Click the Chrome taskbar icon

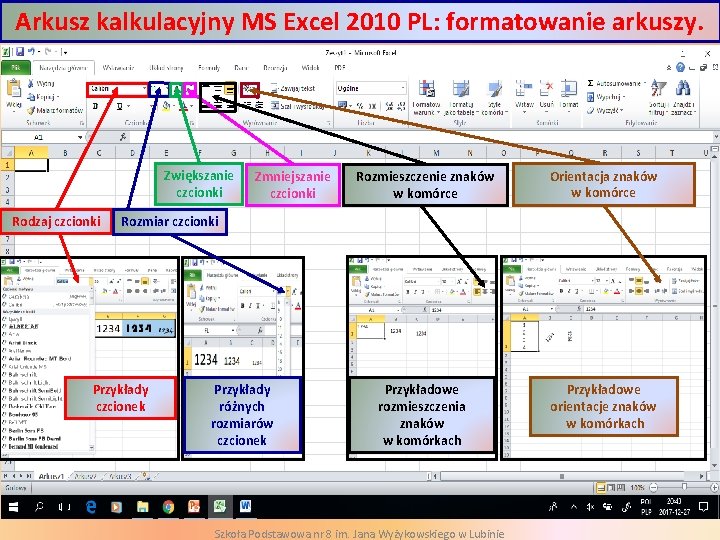pos(169,507)
